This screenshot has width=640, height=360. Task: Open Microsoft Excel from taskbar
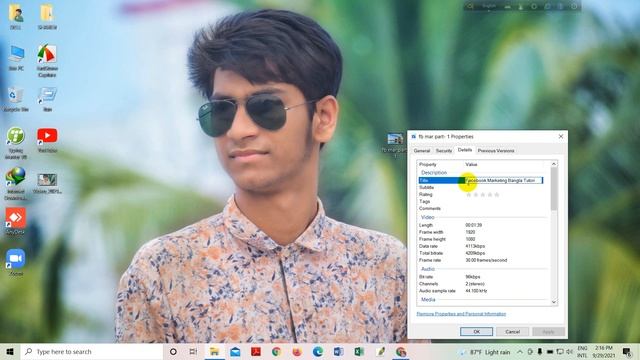pyautogui.click(x=359, y=351)
